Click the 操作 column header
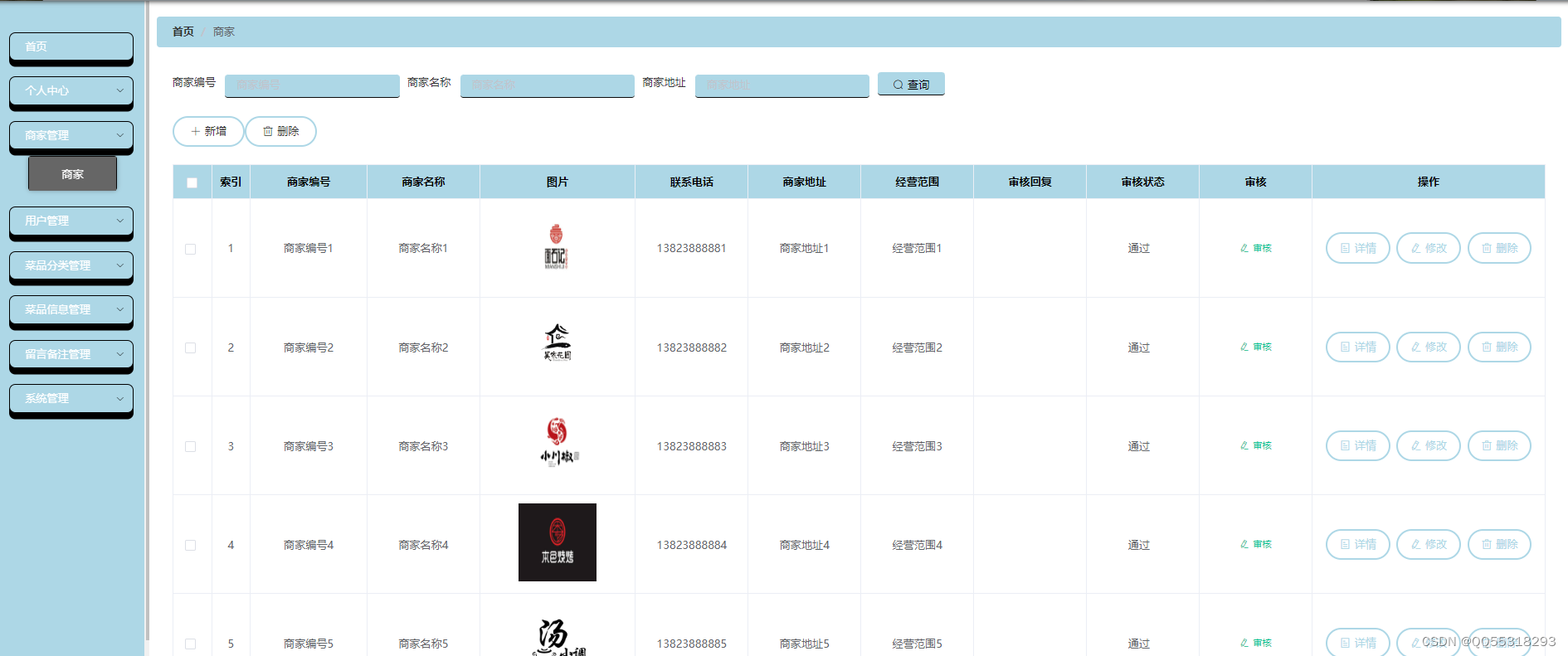Image resolution: width=1568 pixels, height=656 pixels. point(1429,182)
